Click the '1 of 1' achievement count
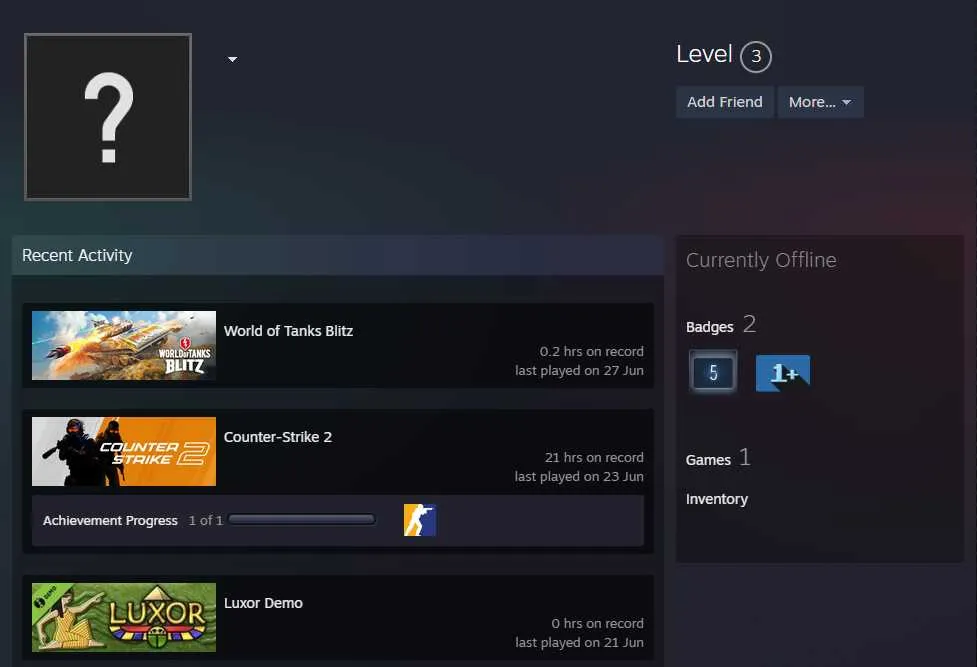The width and height of the screenshot is (977, 667). point(206,521)
